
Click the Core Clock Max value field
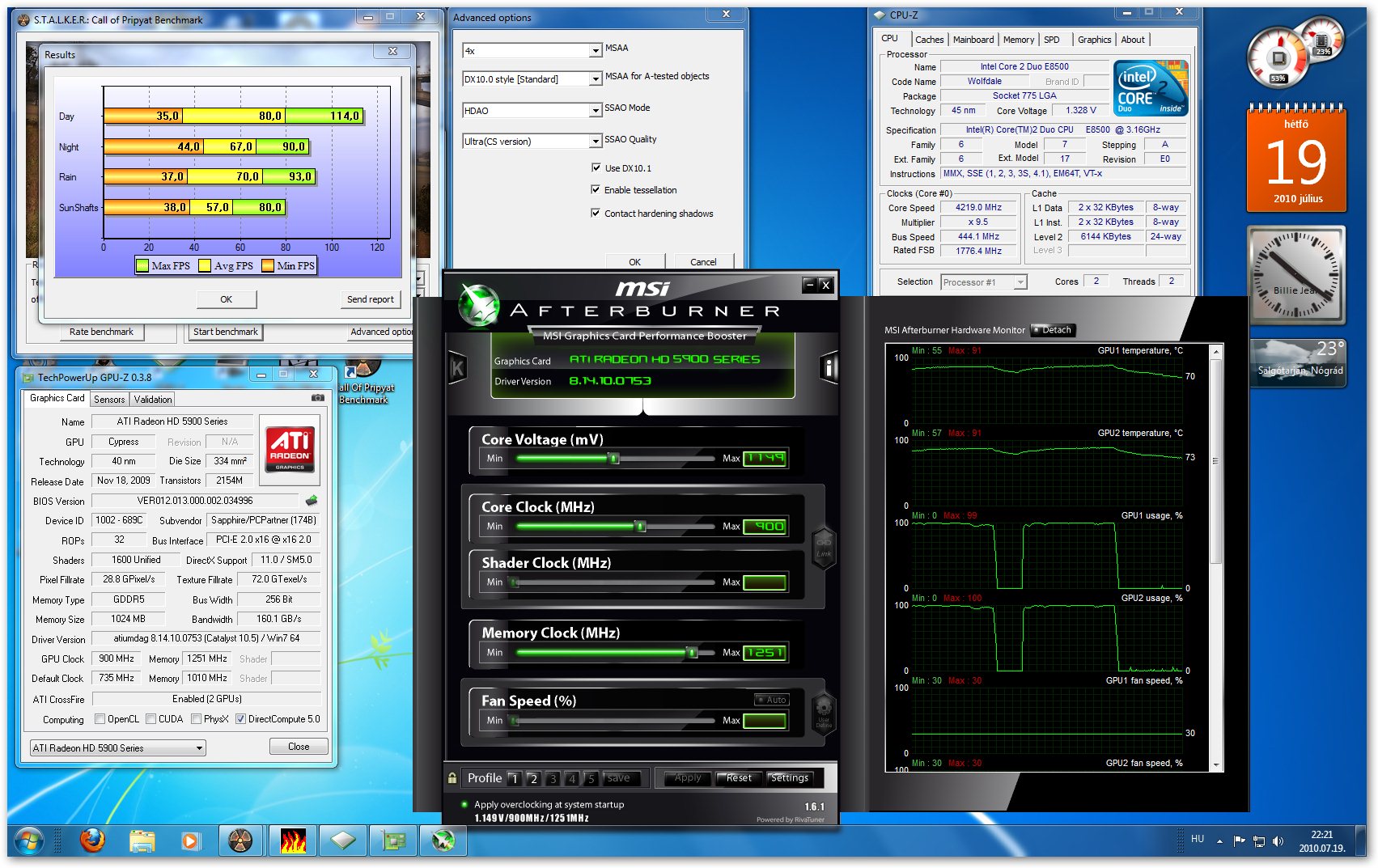(765, 527)
